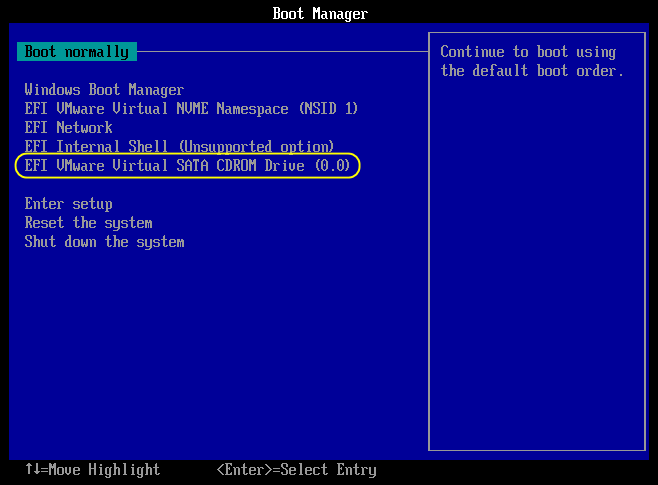This screenshot has height=485, width=658.
Task: Choose Windows Boot Manager boot option
Action: click(x=104, y=90)
